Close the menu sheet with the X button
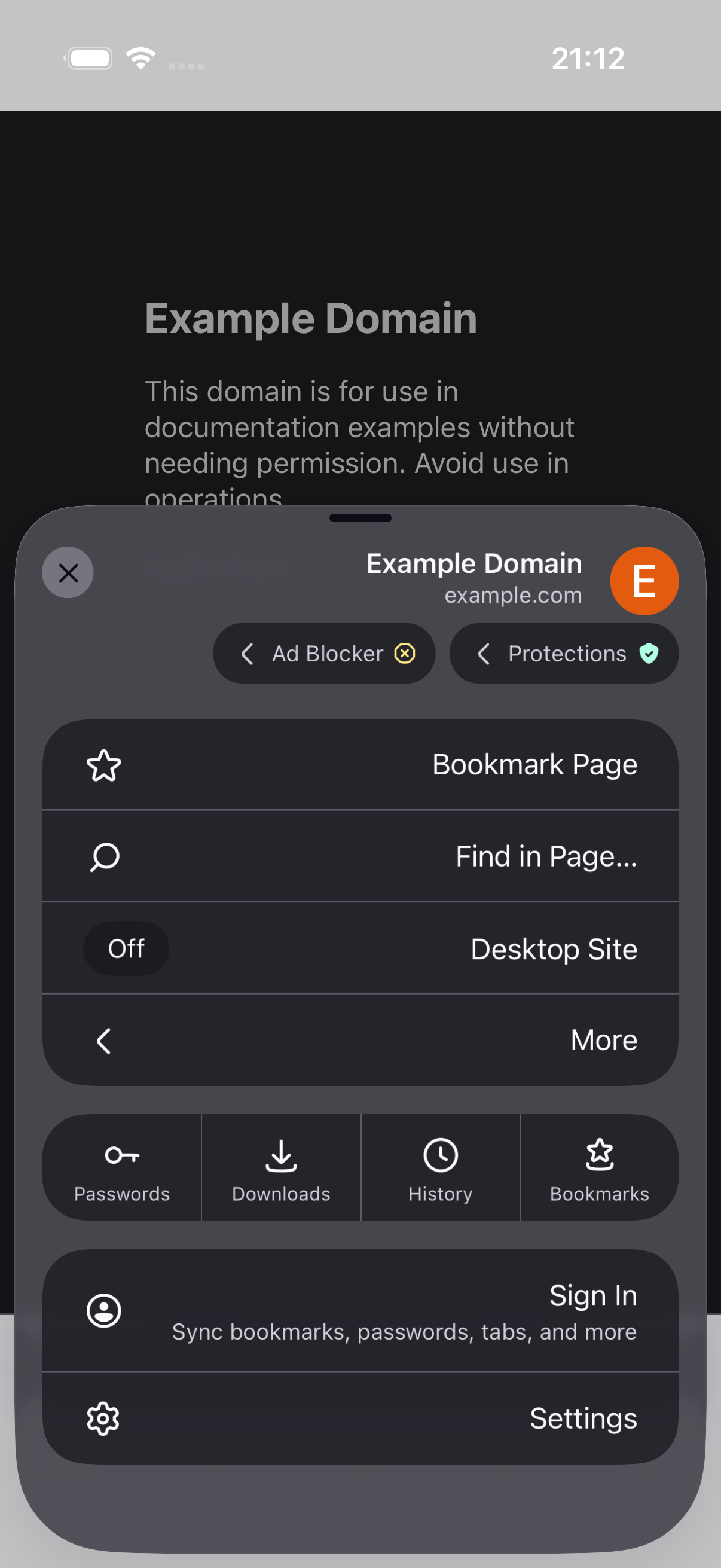This screenshot has height=1568, width=721. (x=68, y=572)
